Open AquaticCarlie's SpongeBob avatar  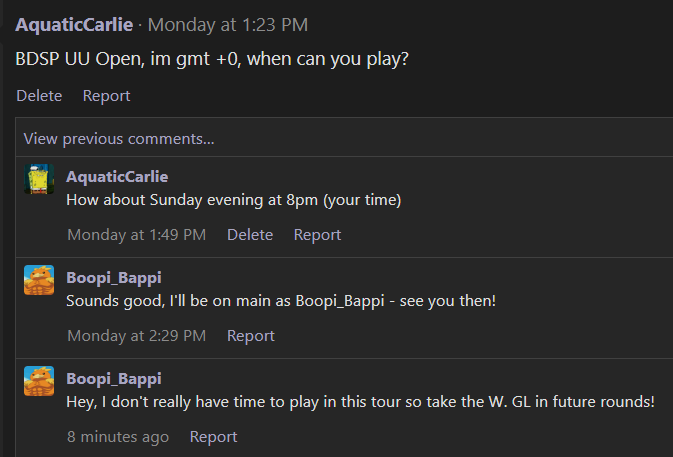pyautogui.click(x=39, y=179)
